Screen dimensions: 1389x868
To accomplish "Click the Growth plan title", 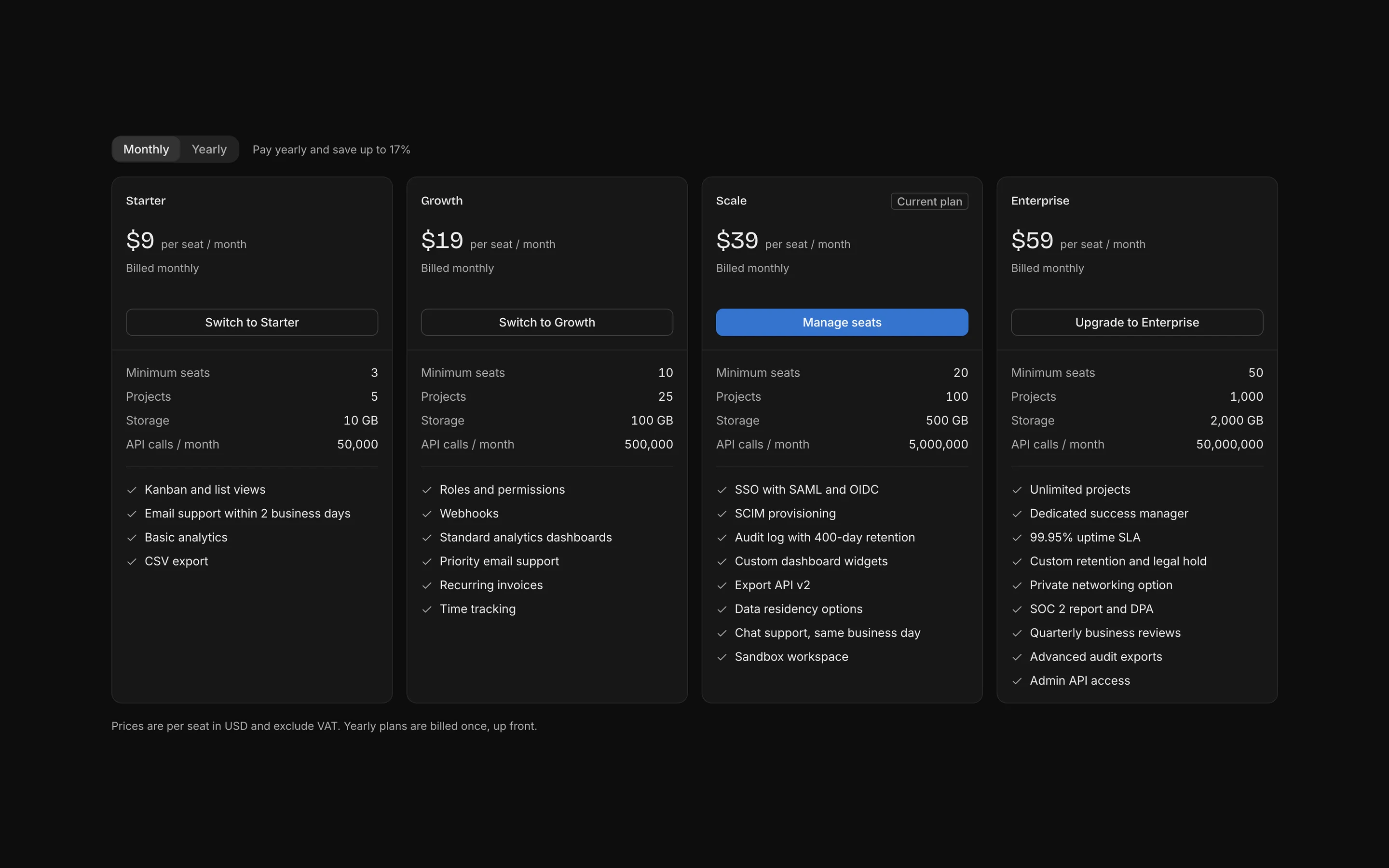I will [x=441, y=201].
